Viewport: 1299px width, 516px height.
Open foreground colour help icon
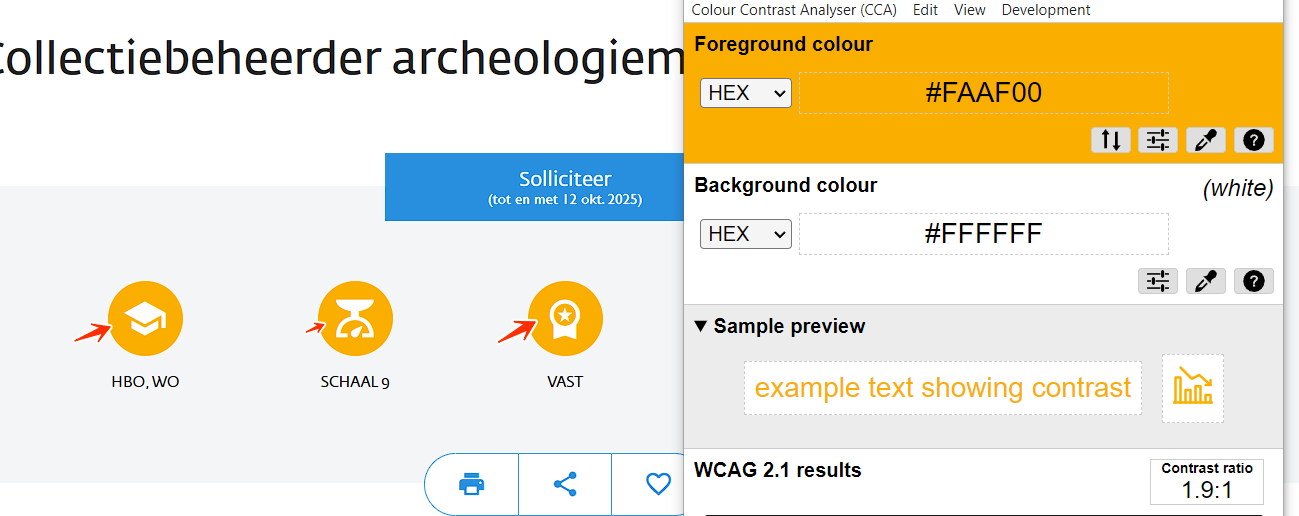coord(1253,140)
